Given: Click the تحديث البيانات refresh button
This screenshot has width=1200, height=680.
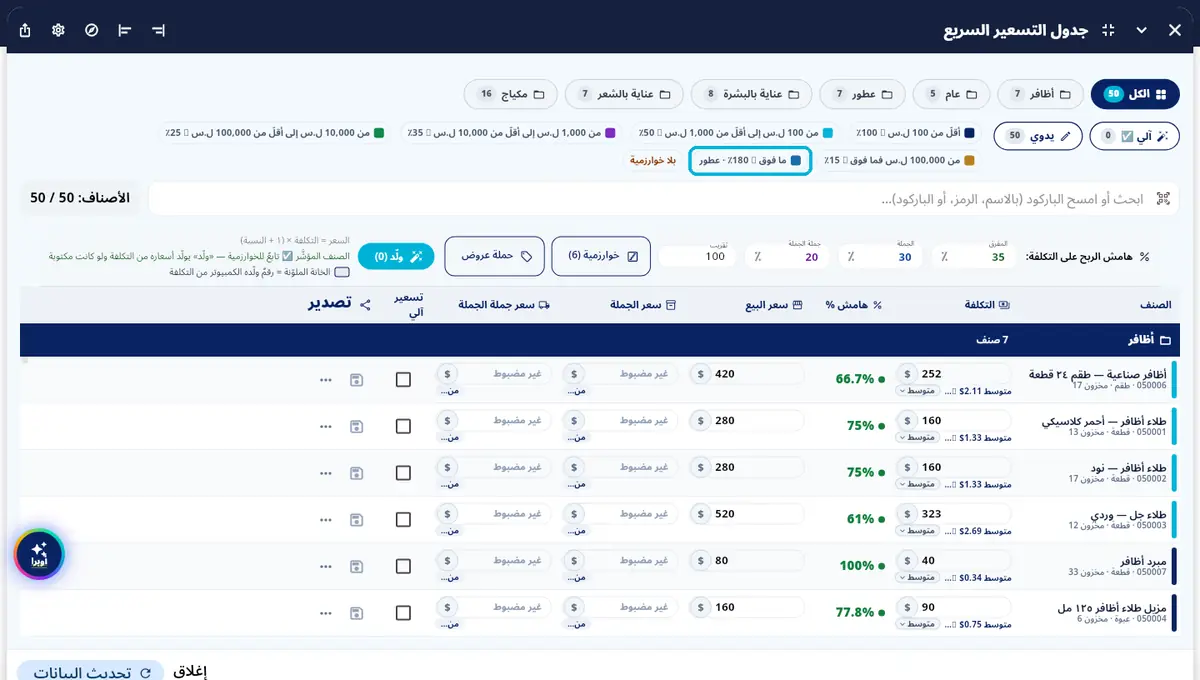Looking at the screenshot, I should 90,672.
